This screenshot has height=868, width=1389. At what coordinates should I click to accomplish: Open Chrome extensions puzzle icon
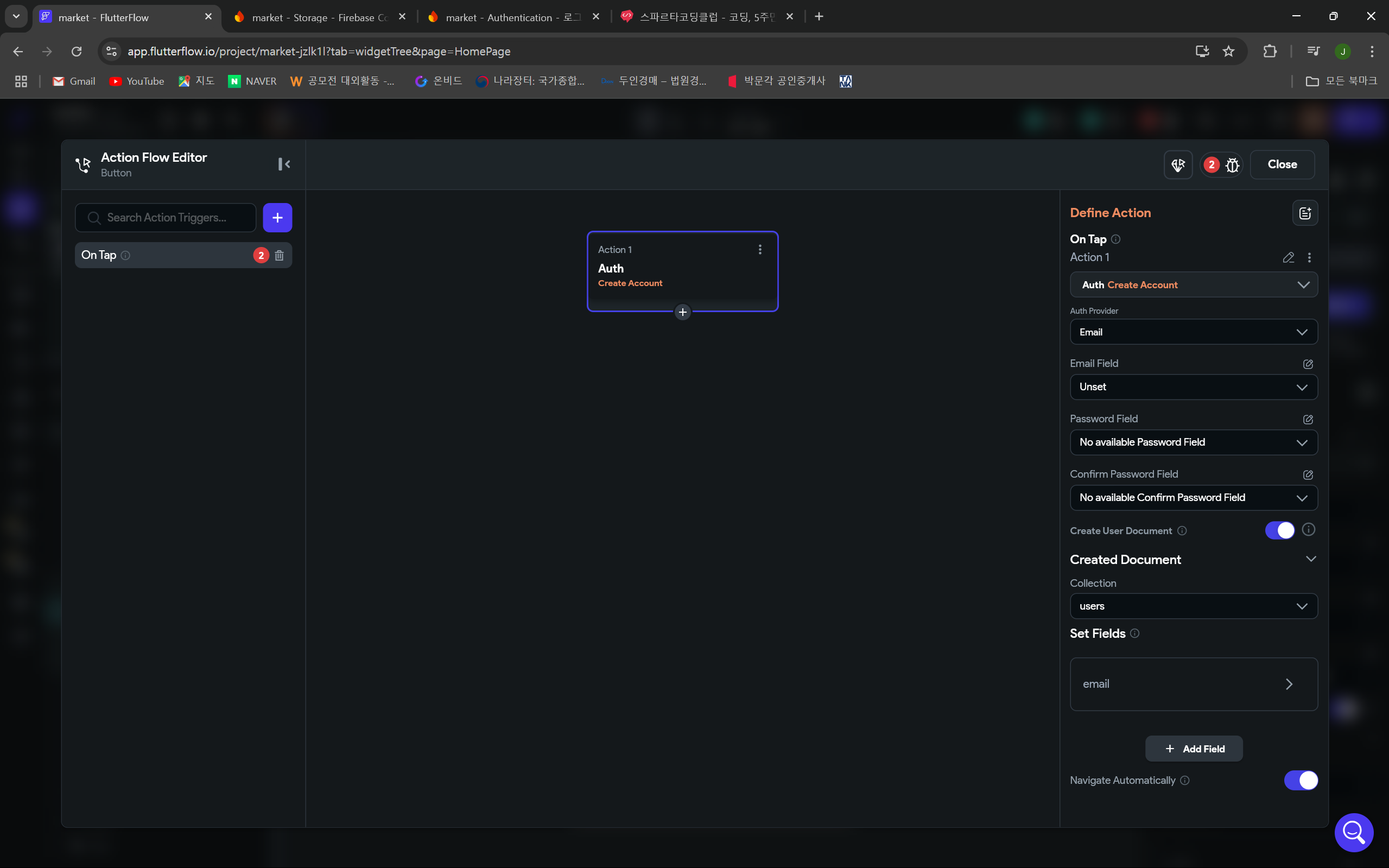[x=1270, y=52]
